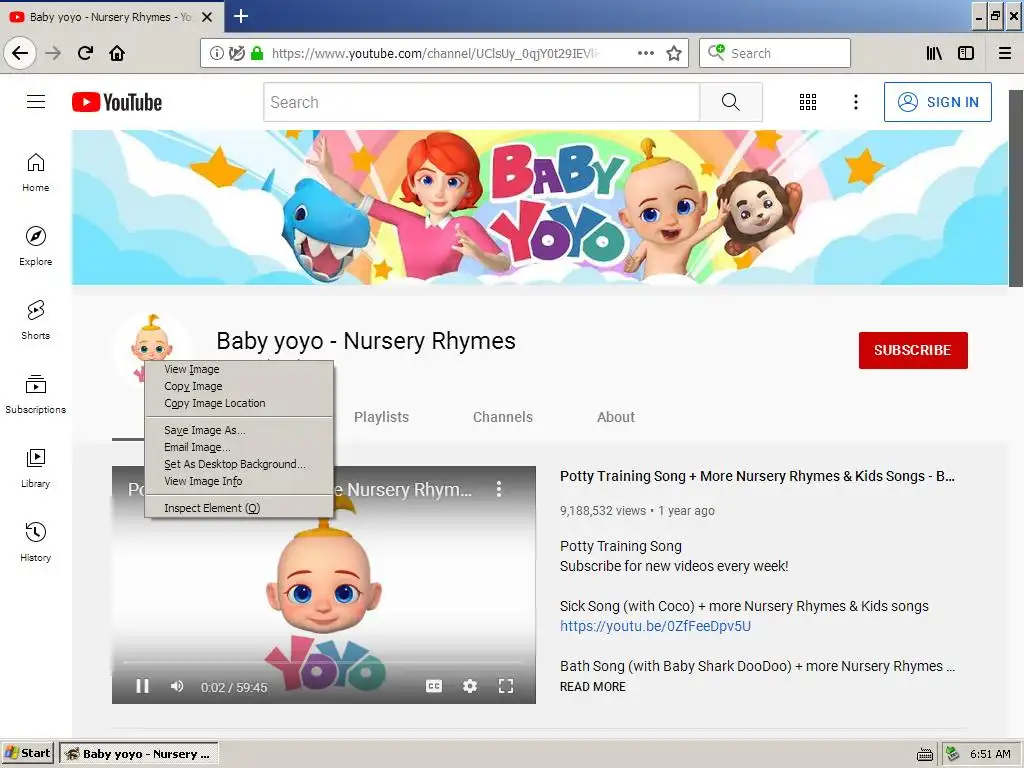Pause the featured video
Viewport: 1024px width, 768px height.
click(142, 686)
